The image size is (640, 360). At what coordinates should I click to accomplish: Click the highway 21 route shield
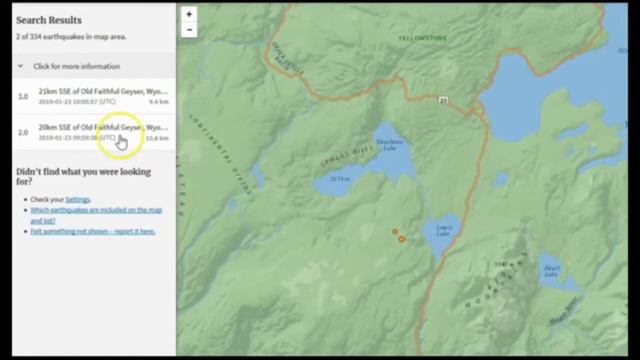pyautogui.click(x=443, y=100)
